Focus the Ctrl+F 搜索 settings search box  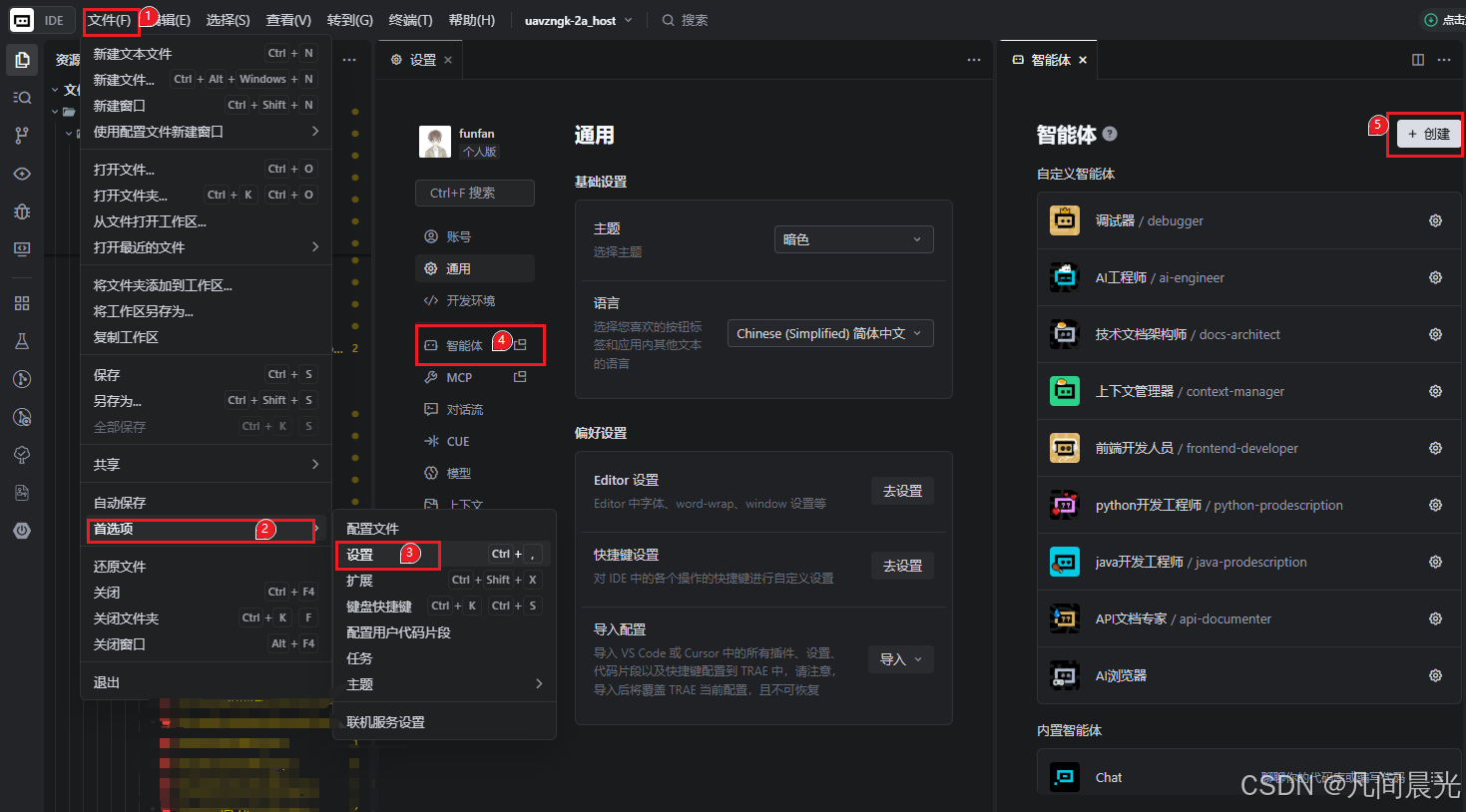(475, 193)
